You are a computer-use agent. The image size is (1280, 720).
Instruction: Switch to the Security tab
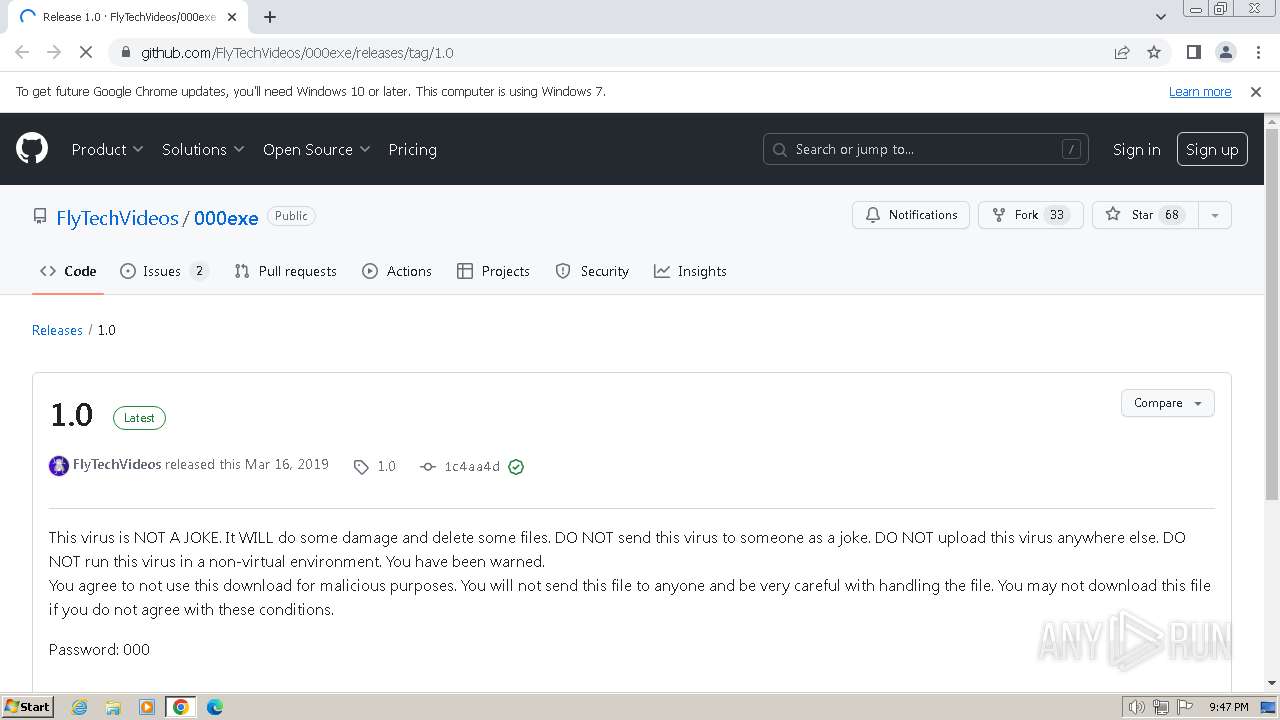coord(592,271)
